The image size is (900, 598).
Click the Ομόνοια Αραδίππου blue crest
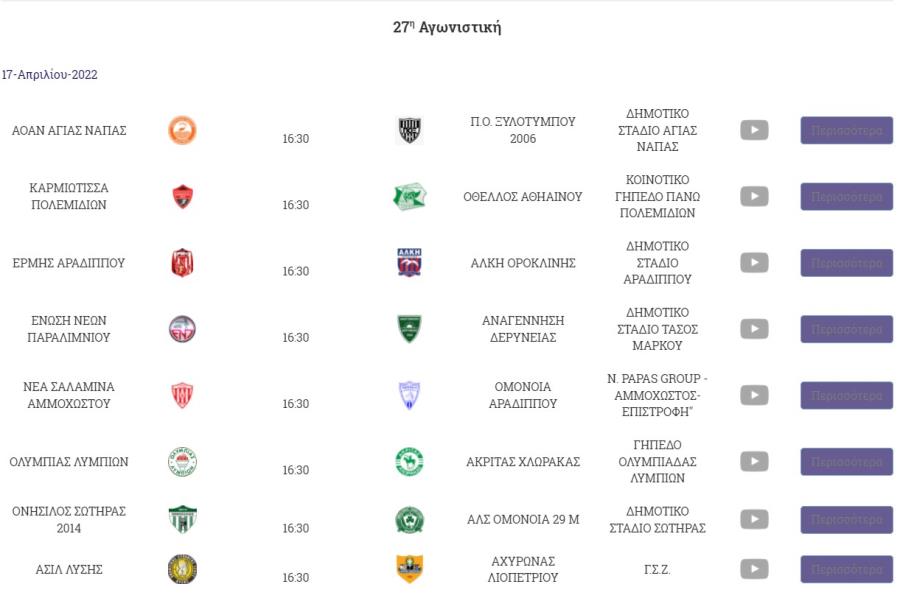(x=409, y=395)
